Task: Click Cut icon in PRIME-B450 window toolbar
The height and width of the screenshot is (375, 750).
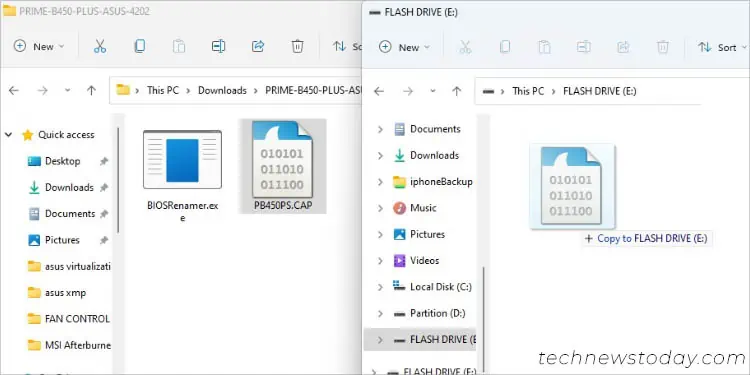Action: click(99, 46)
